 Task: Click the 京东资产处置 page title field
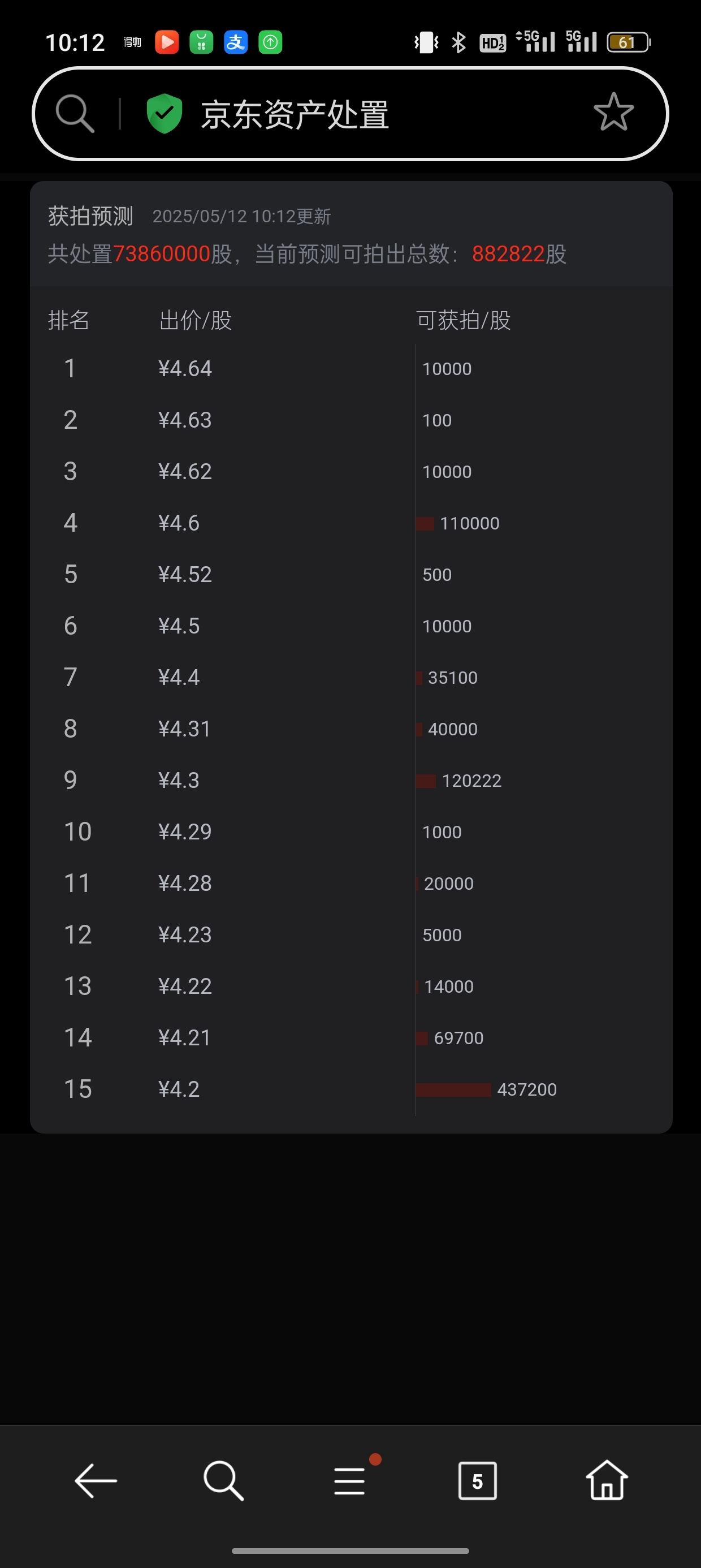pyautogui.click(x=295, y=114)
